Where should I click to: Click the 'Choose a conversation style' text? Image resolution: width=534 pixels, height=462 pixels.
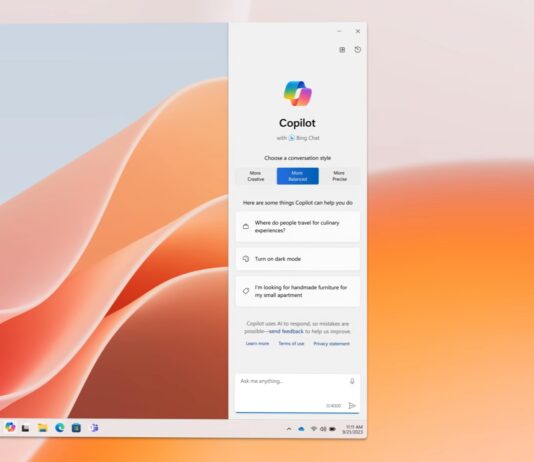(298, 158)
